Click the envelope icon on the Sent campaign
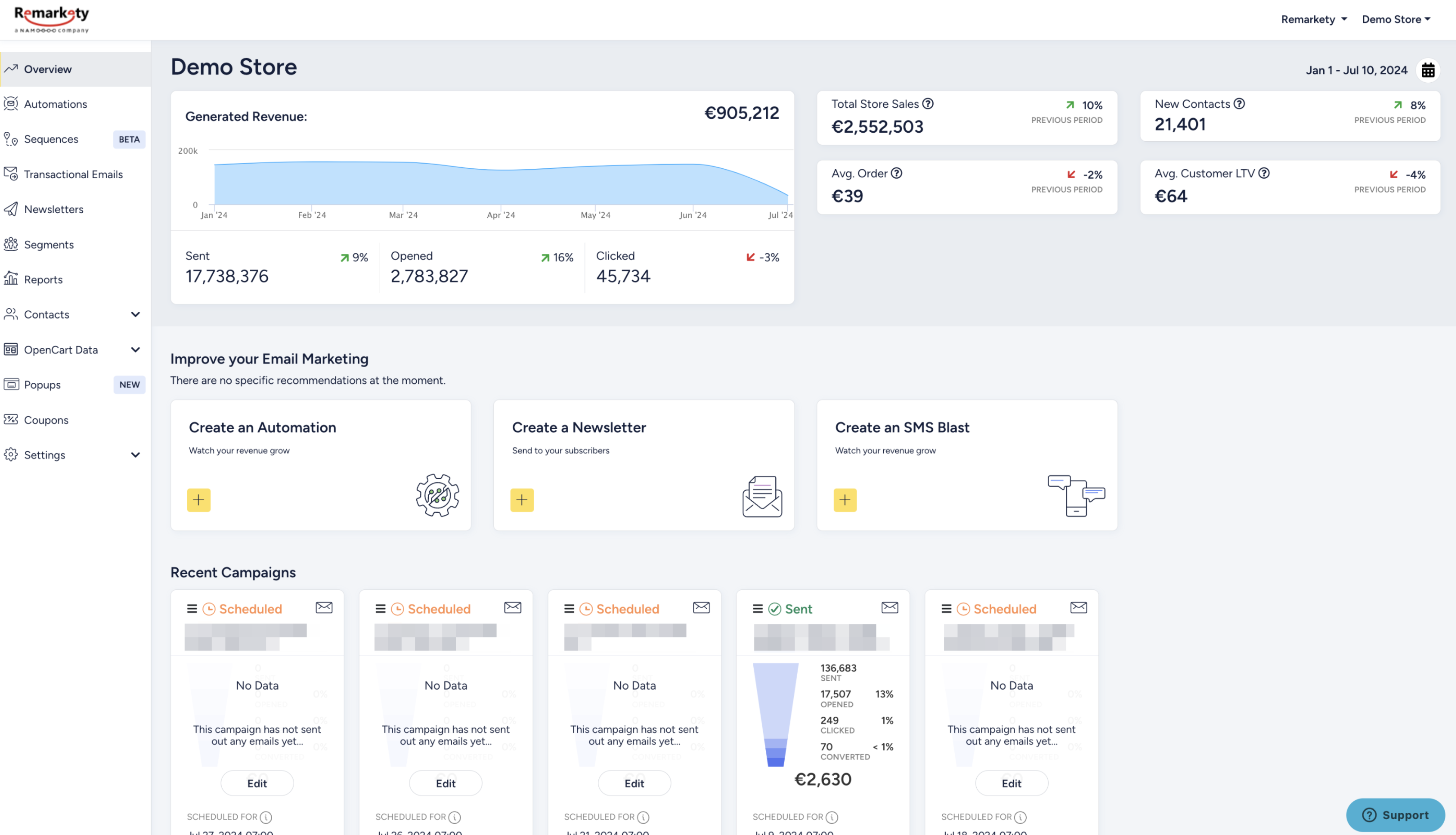The image size is (1456, 835). pos(890,608)
